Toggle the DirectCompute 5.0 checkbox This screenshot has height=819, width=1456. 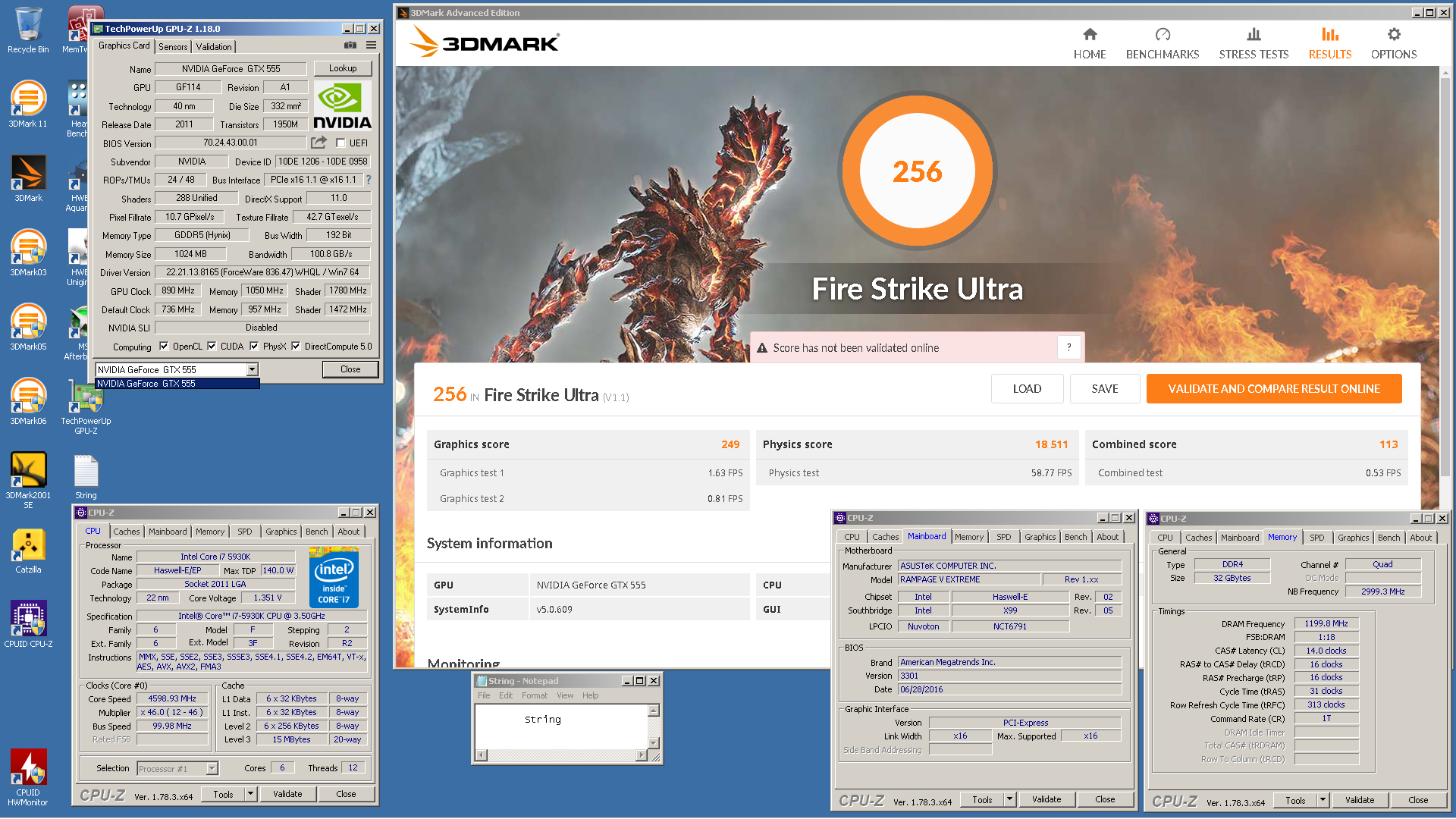pyautogui.click(x=296, y=347)
